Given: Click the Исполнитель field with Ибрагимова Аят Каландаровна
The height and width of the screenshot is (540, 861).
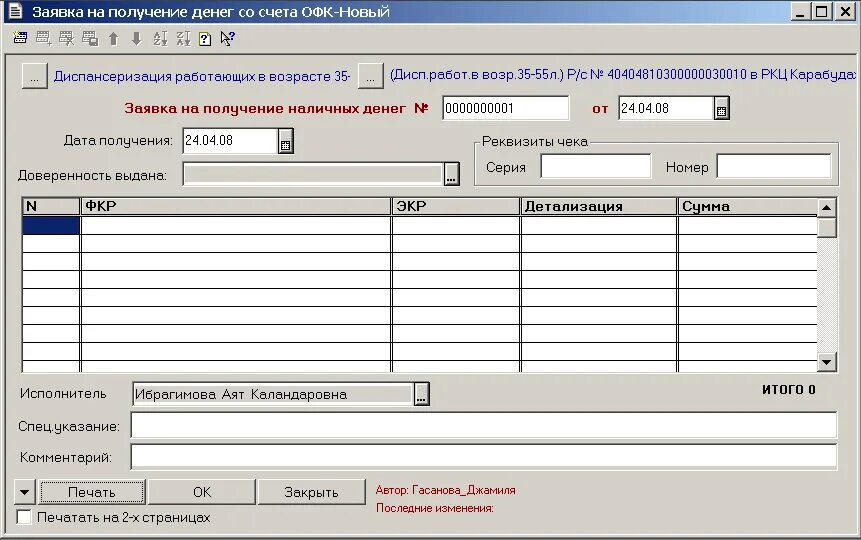Looking at the screenshot, I should pyautogui.click(x=273, y=394).
